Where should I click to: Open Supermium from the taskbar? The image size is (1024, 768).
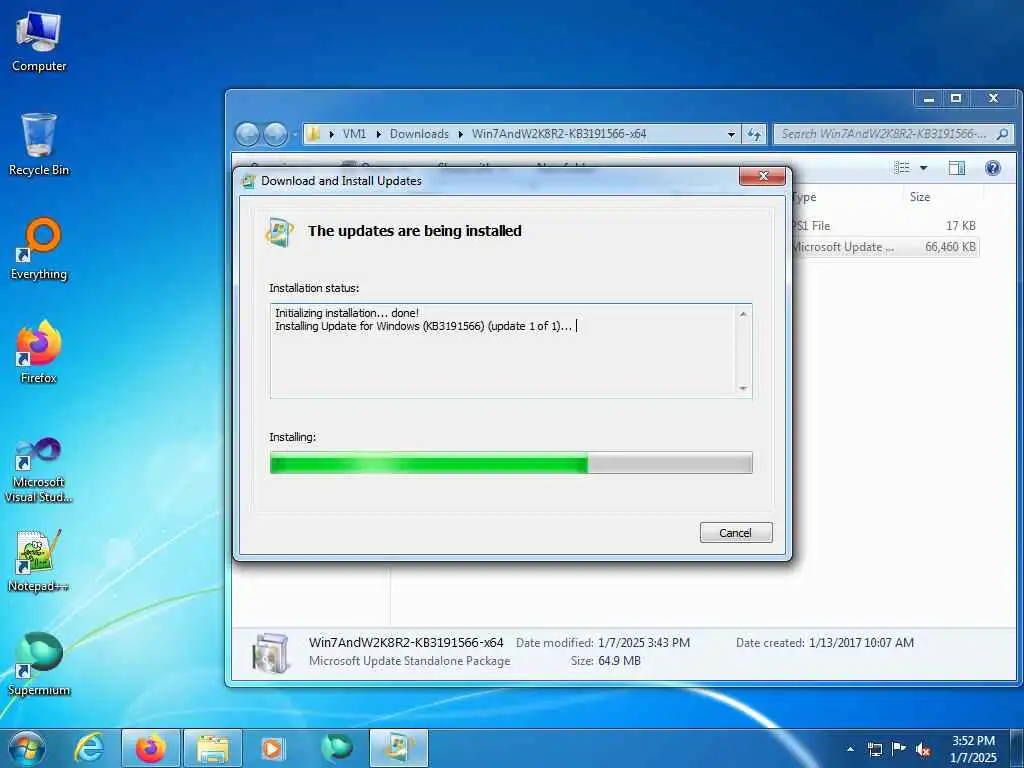pyautogui.click(x=337, y=748)
